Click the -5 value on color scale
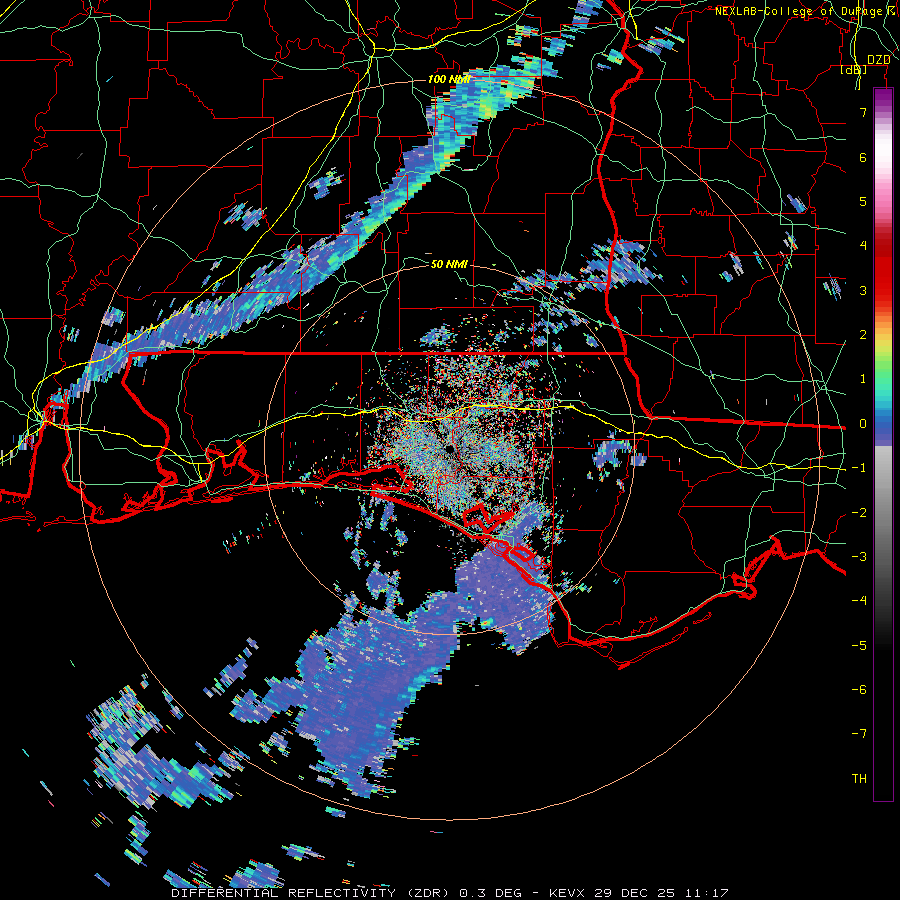This screenshot has height=900, width=900. click(859, 645)
